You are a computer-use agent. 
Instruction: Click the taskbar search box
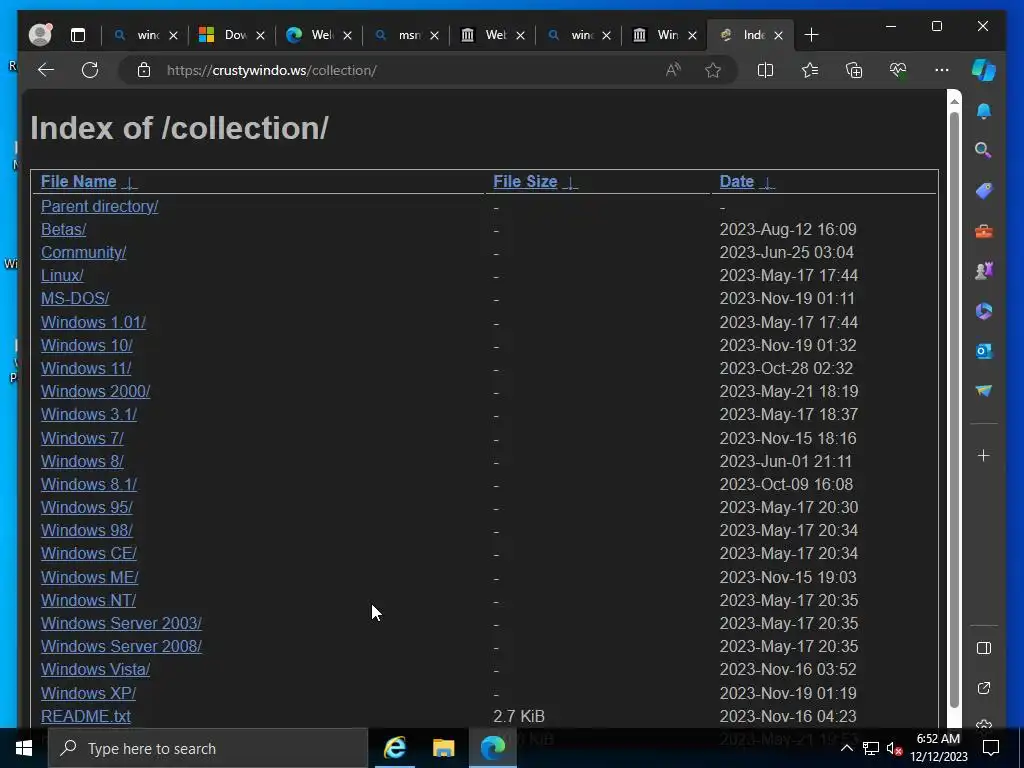pos(208,748)
